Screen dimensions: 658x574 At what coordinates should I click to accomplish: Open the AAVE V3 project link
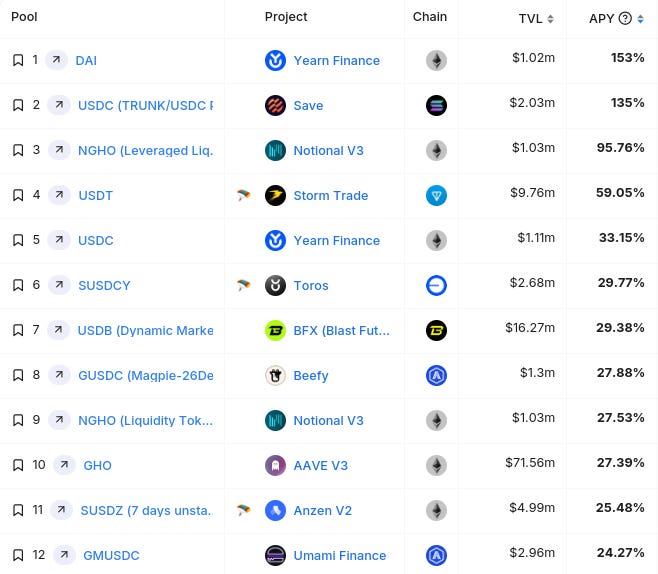[x=321, y=465]
